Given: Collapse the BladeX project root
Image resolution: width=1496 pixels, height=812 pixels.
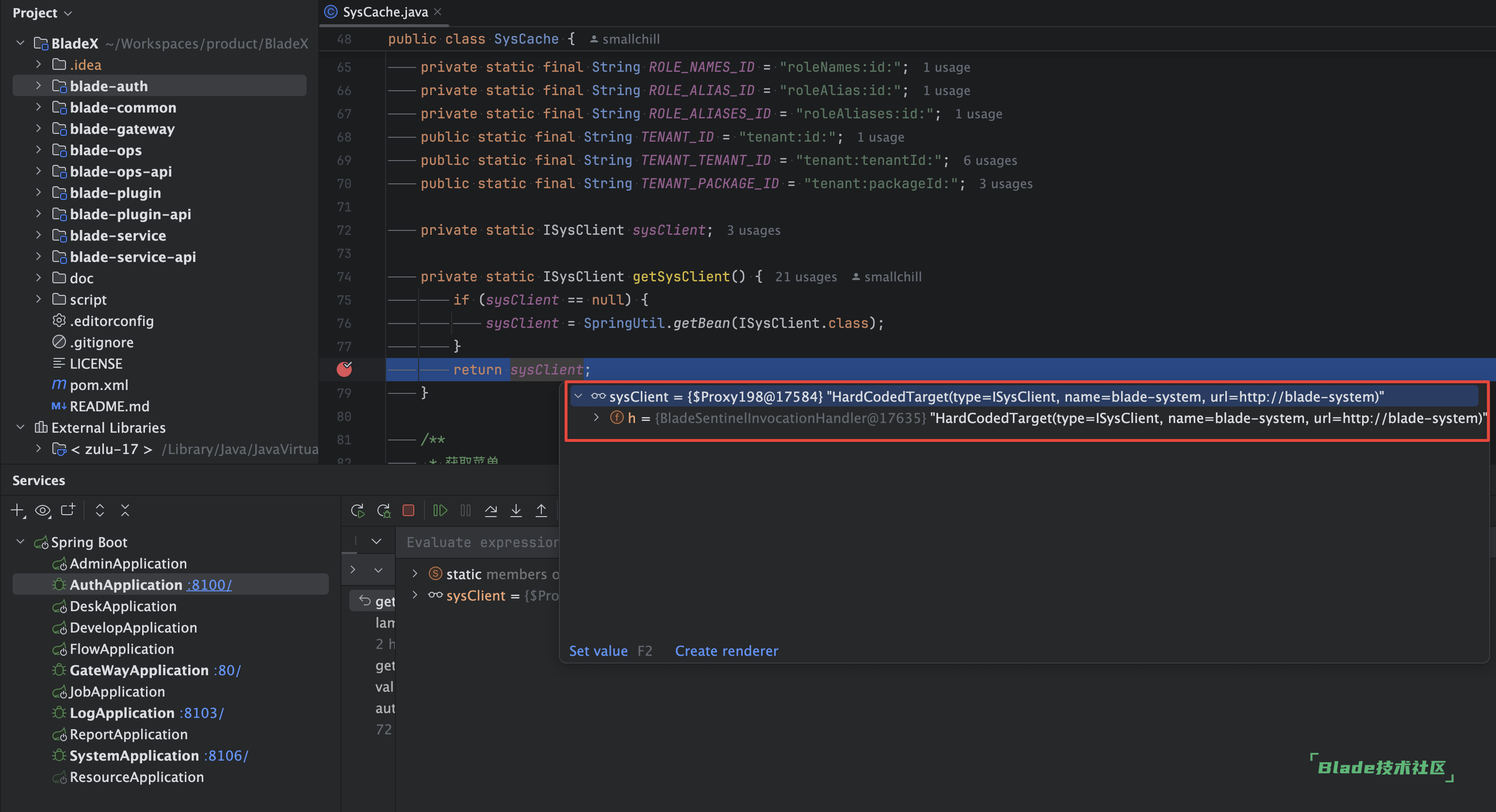Looking at the screenshot, I should (20, 43).
